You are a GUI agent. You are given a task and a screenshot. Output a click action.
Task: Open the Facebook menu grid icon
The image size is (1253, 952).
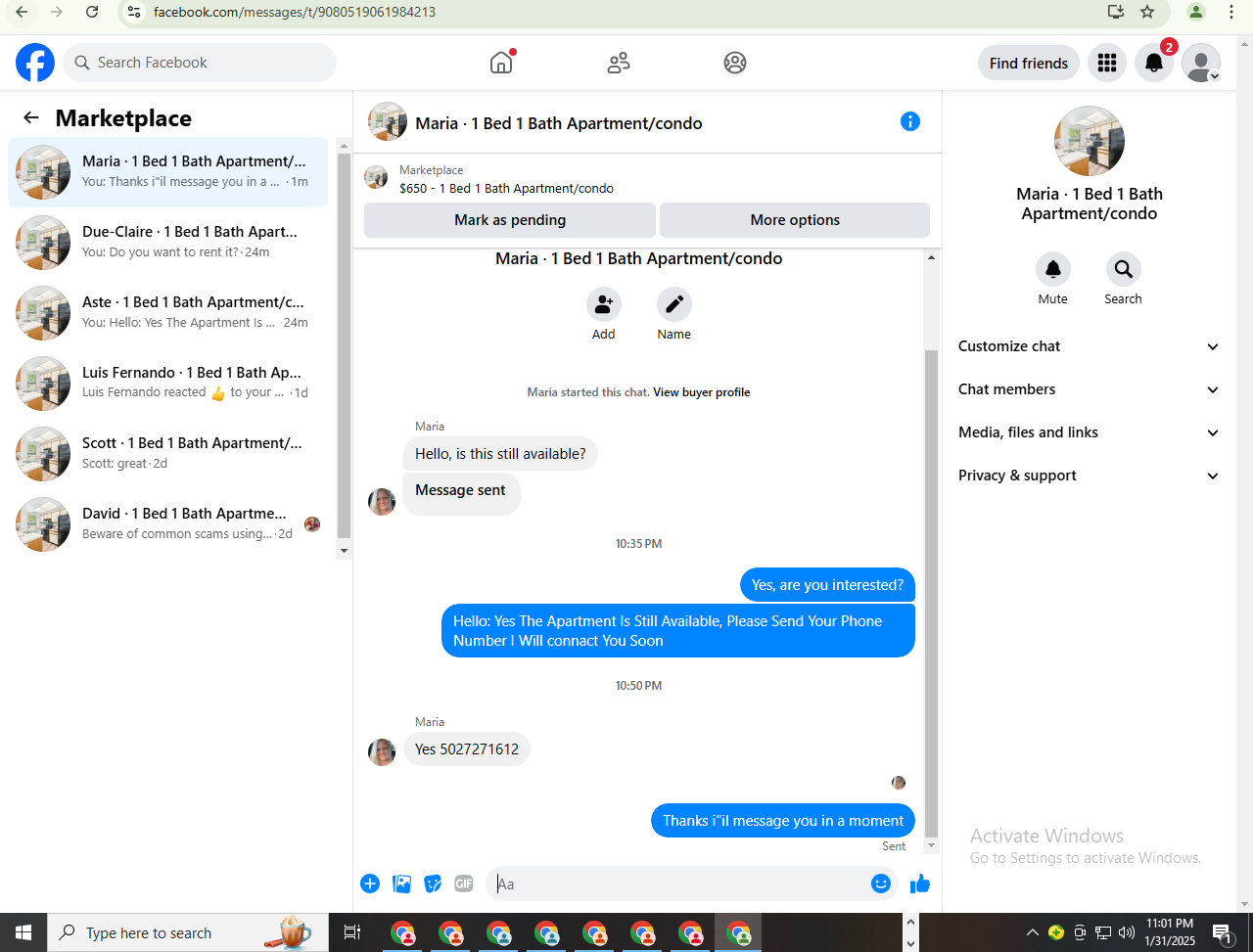click(1107, 63)
